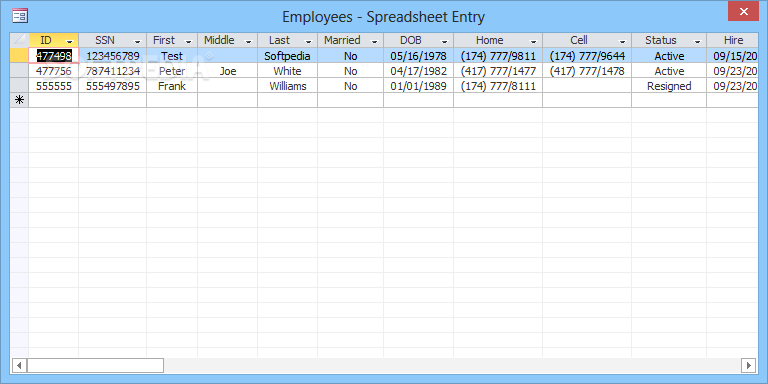The width and height of the screenshot is (768, 384).
Task: Click last name cell Softpedia
Action: (x=288, y=56)
